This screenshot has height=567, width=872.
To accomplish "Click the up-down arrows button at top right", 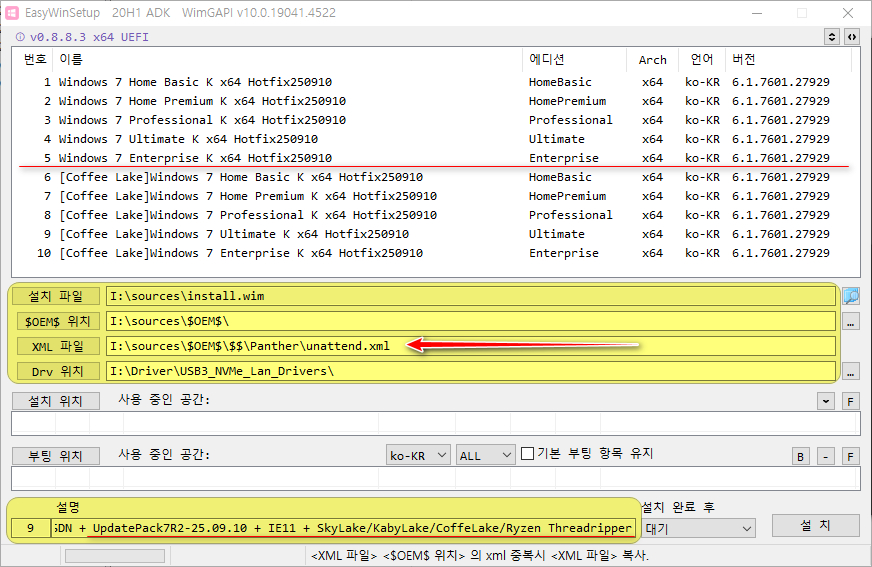I will point(832,37).
